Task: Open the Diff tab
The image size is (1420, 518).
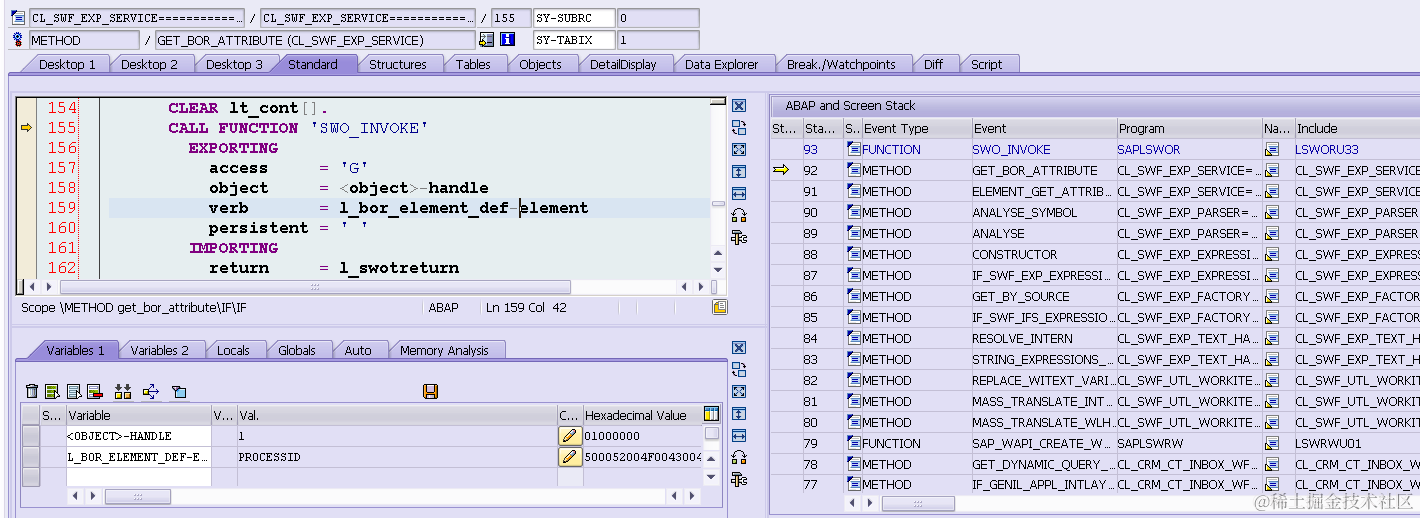Action: [933, 64]
